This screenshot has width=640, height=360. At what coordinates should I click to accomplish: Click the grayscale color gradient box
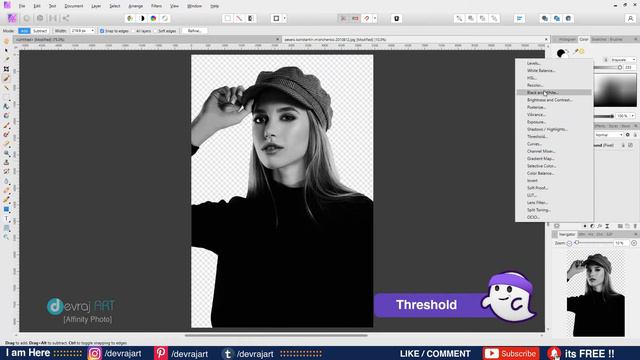click(x=615, y=90)
